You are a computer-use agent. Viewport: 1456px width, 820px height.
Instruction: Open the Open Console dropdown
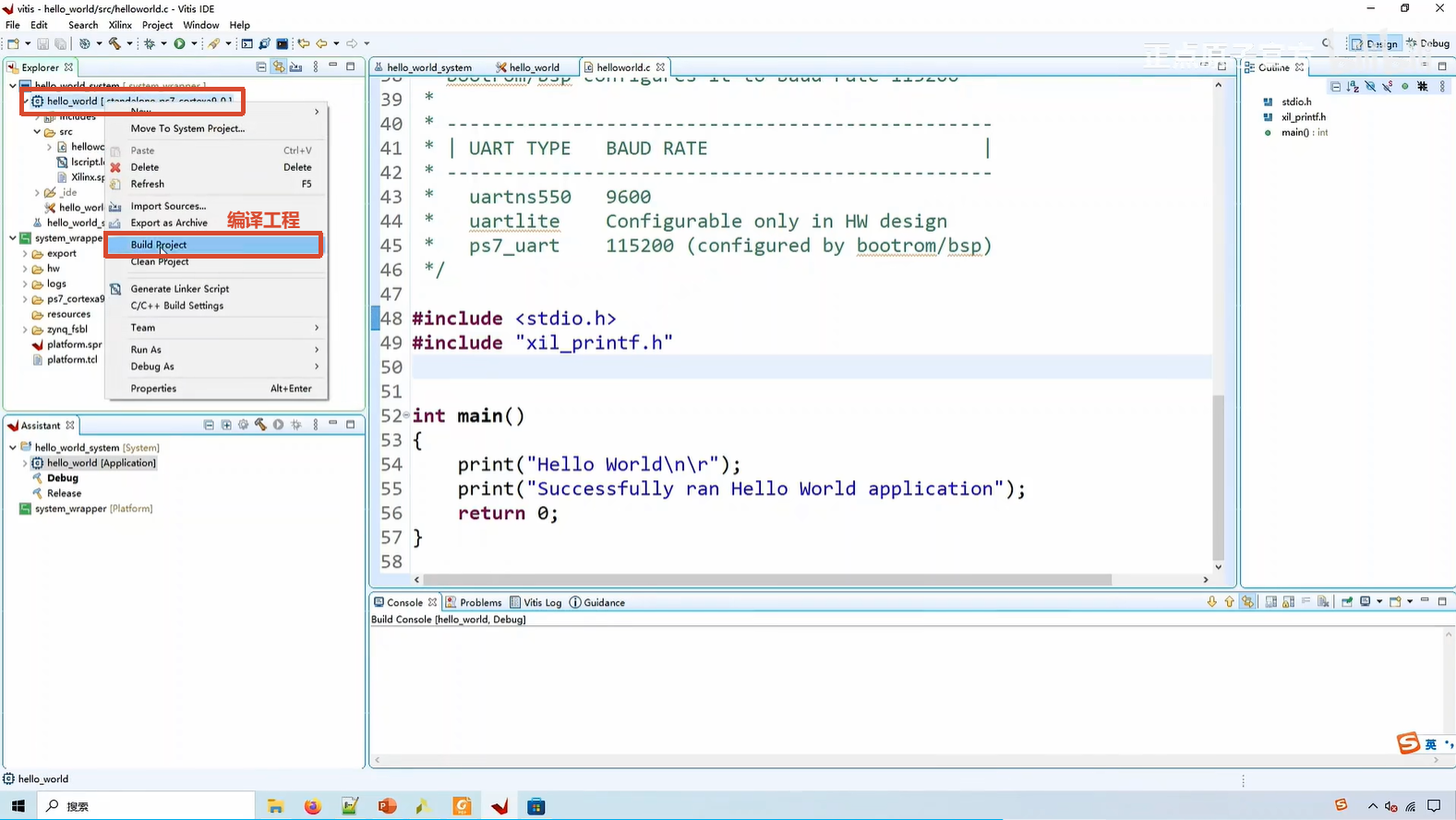1410,602
